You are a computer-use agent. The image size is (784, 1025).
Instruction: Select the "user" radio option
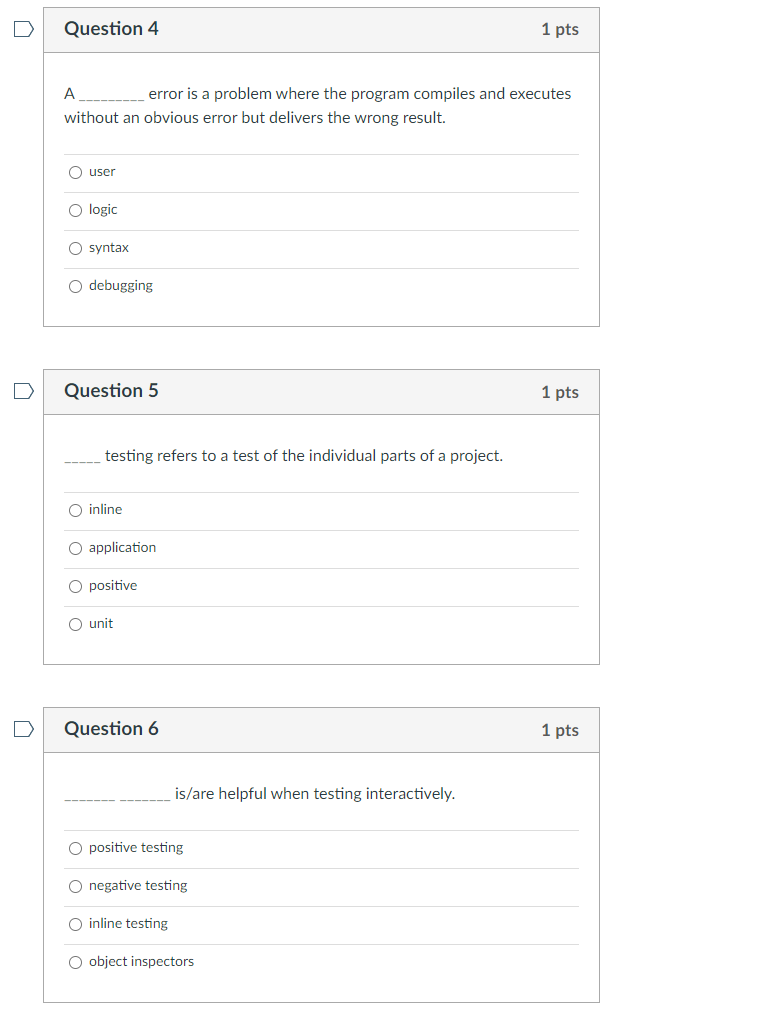coord(76,173)
